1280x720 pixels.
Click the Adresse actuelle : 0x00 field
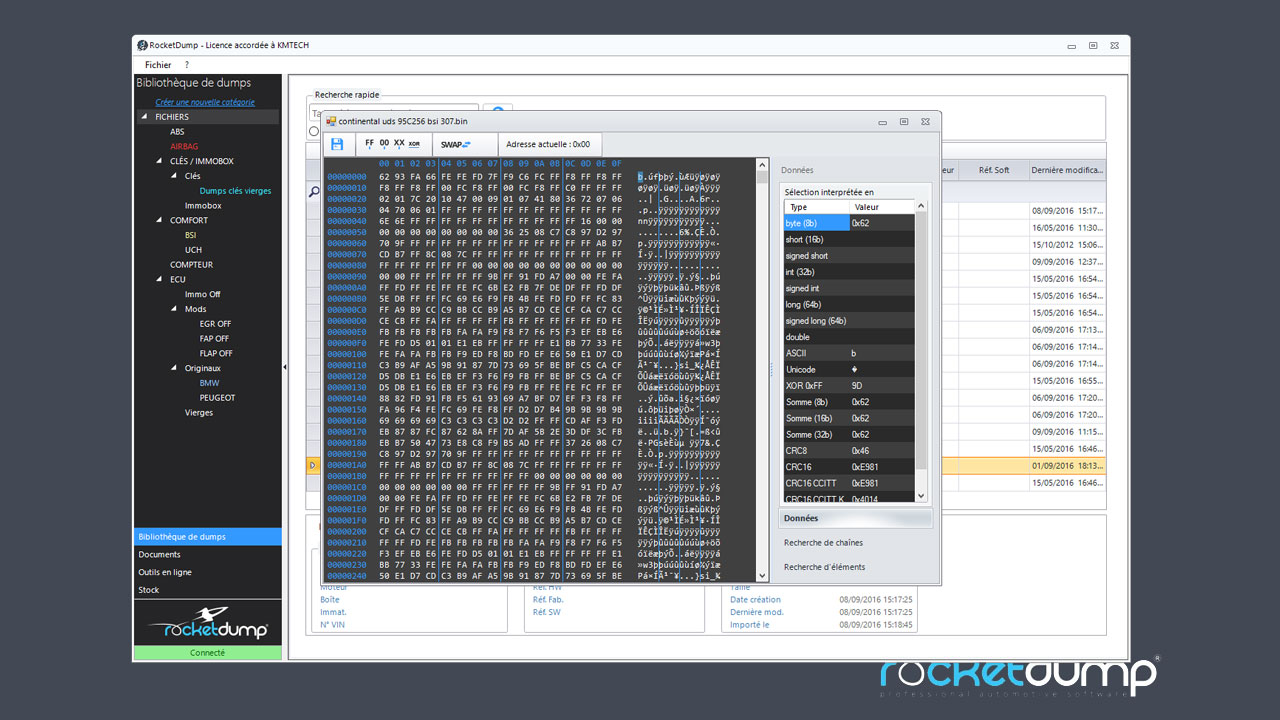(x=549, y=144)
